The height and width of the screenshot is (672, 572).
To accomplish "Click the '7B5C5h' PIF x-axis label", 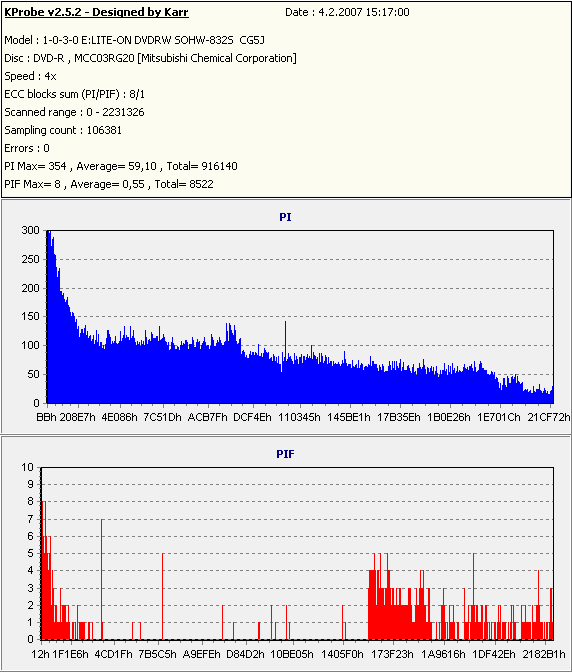I will [x=157, y=654].
